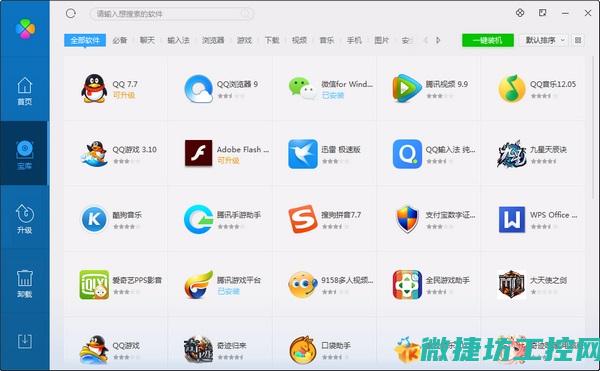Click the 搜狗拼音 7.7 icon
Image resolution: width=600 pixels, height=371 pixels.
coord(303,219)
